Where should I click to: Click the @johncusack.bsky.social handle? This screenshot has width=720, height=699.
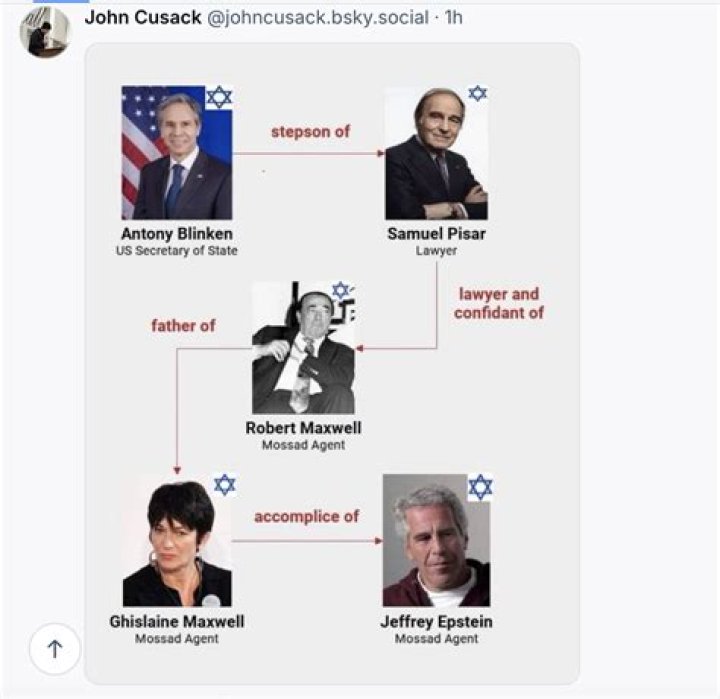tap(320, 17)
